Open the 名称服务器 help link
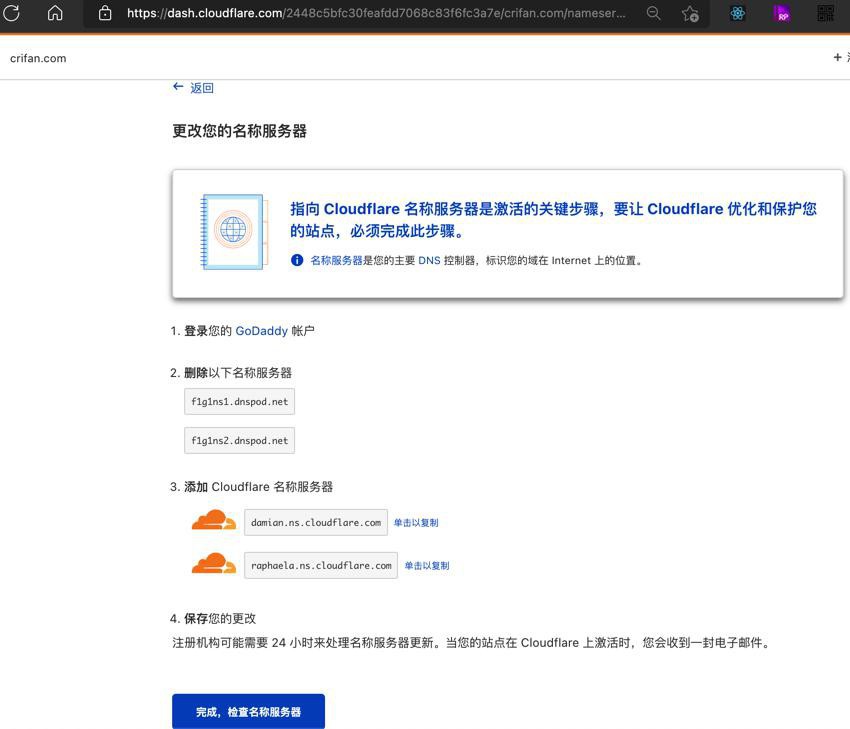Image resolution: width=850 pixels, height=729 pixels. (x=336, y=260)
